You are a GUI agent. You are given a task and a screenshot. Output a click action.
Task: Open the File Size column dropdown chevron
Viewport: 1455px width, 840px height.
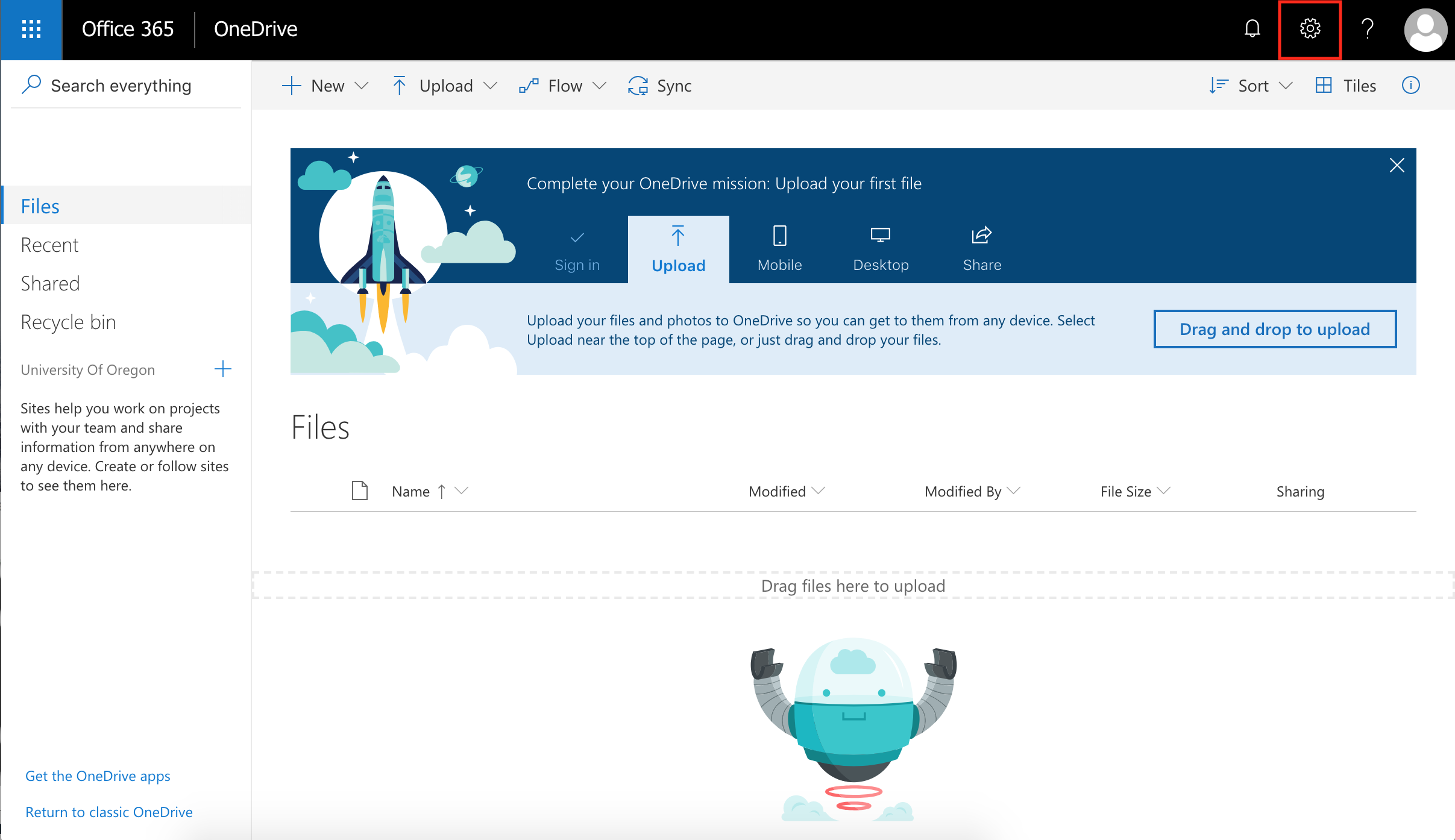click(1164, 491)
